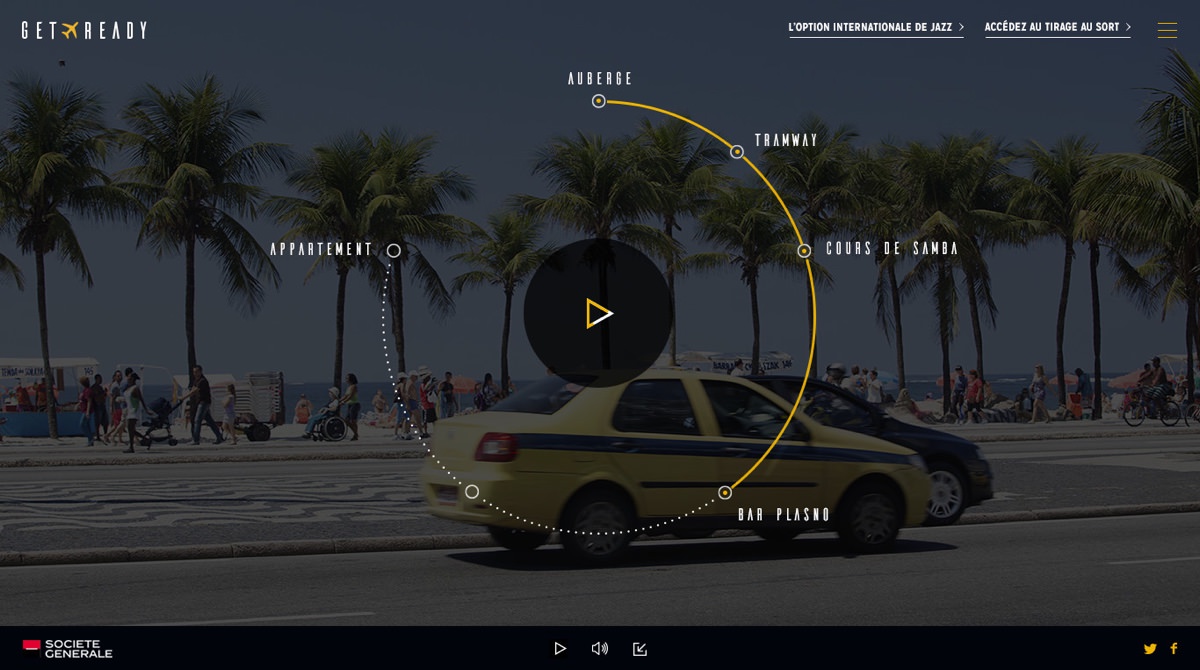Click the large central play button
1200x670 pixels.
click(x=598, y=313)
